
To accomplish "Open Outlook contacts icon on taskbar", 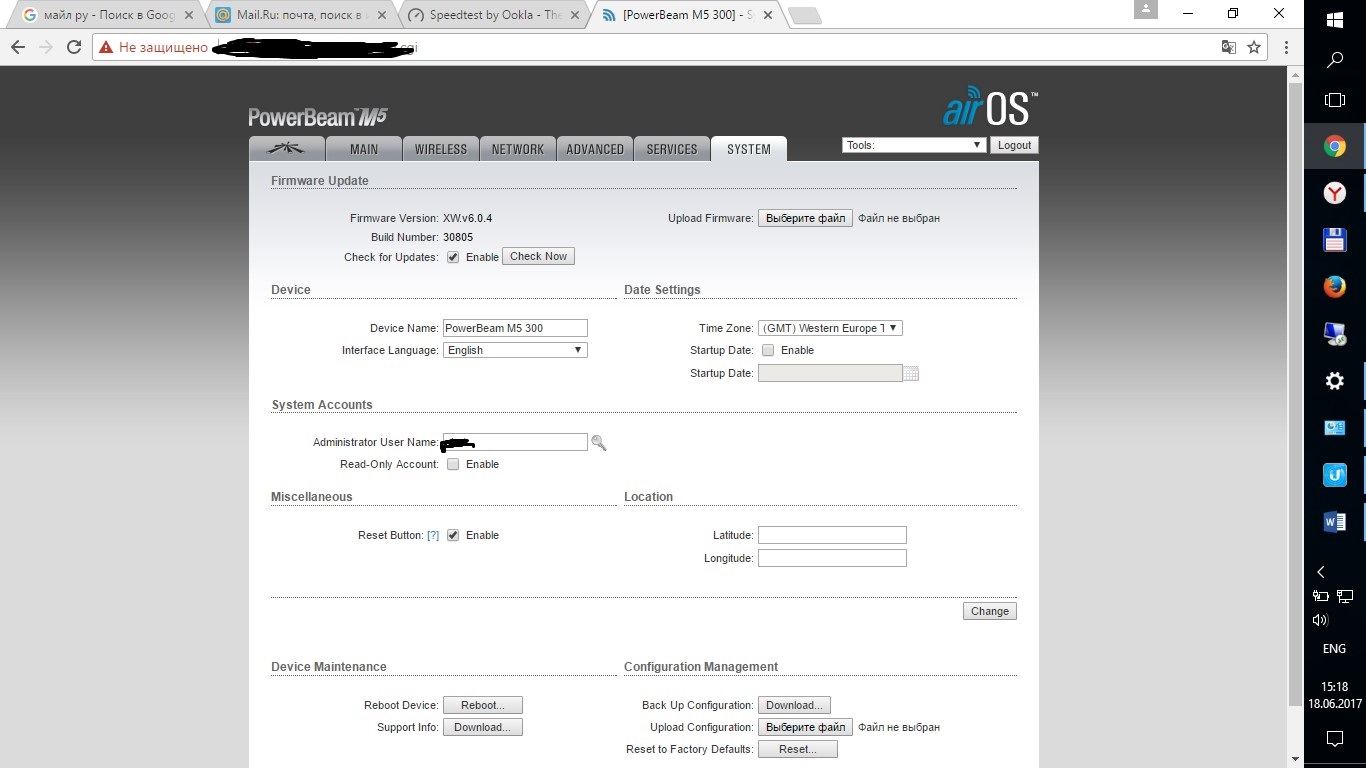I will tap(1334, 428).
